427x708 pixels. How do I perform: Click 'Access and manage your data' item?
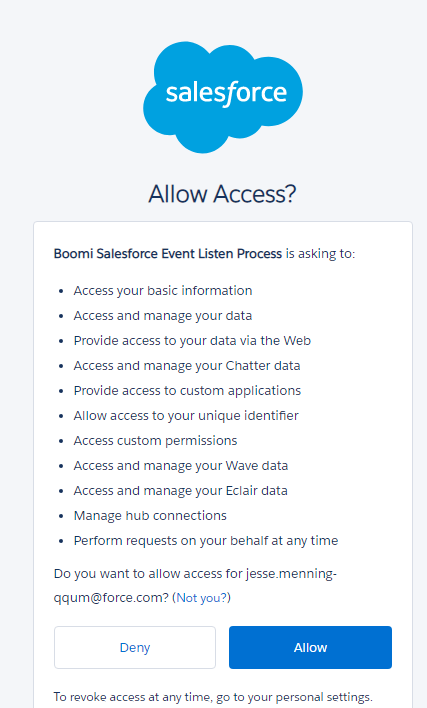tap(163, 316)
